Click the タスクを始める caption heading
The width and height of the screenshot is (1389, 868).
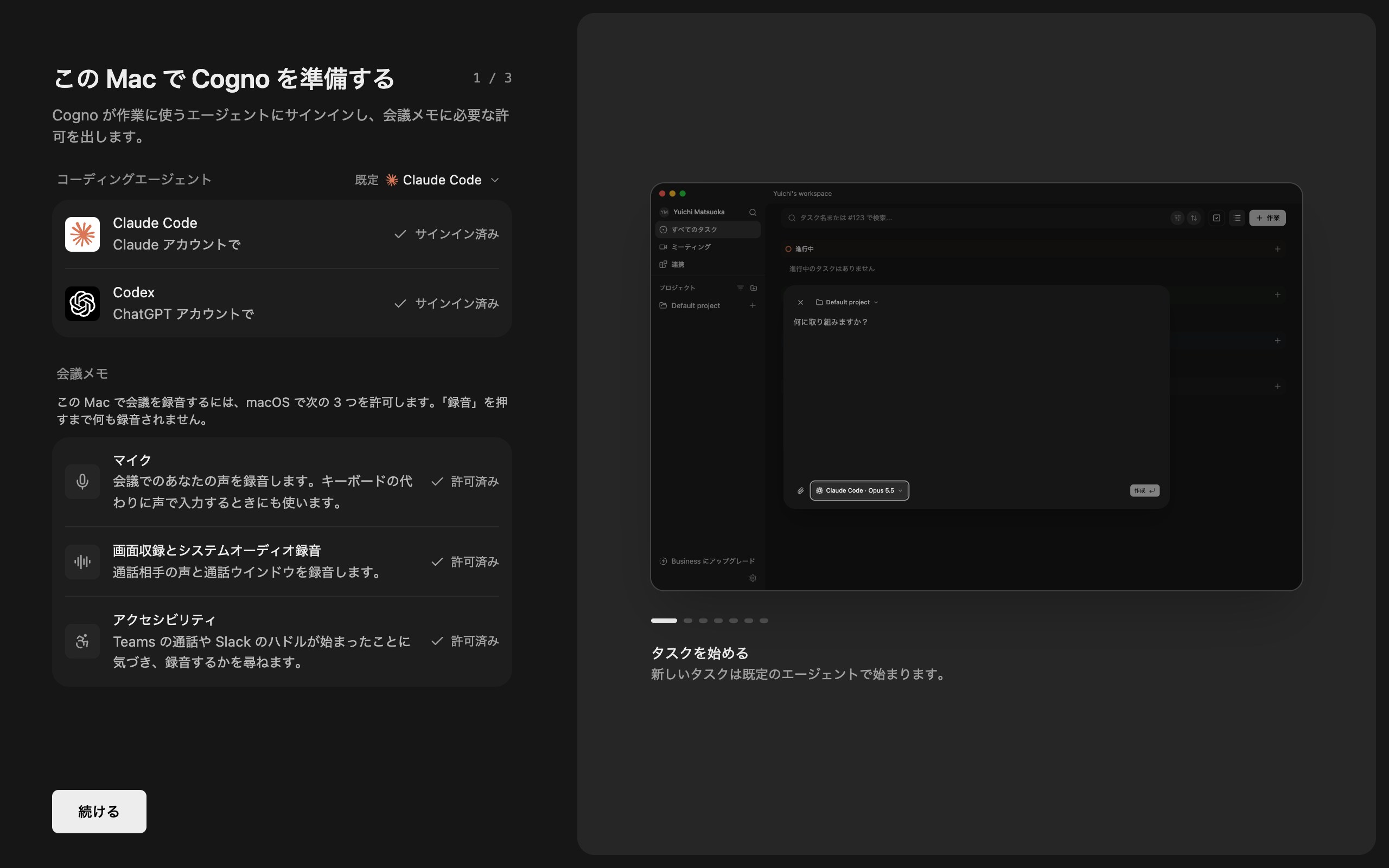(x=700, y=653)
